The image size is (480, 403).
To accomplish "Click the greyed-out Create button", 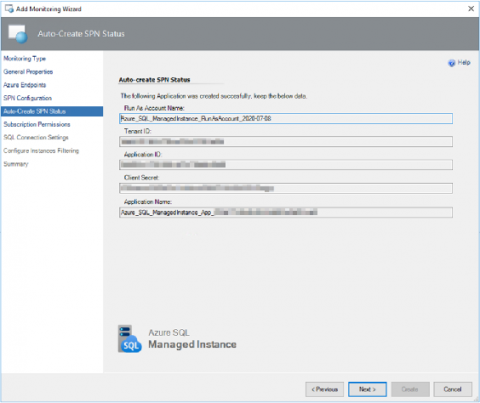I will pyautogui.click(x=410, y=389).
